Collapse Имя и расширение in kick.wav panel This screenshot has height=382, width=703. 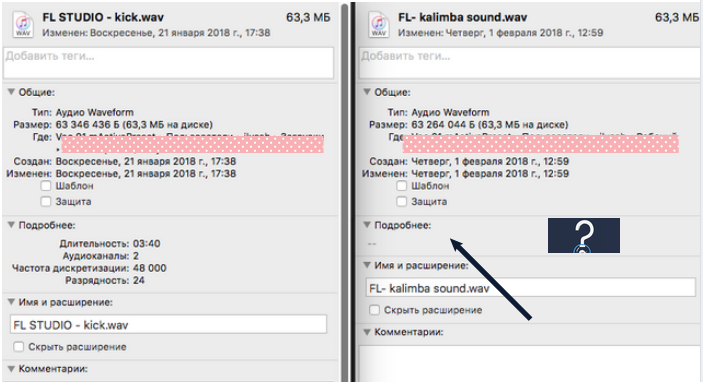tap(11, 302)
